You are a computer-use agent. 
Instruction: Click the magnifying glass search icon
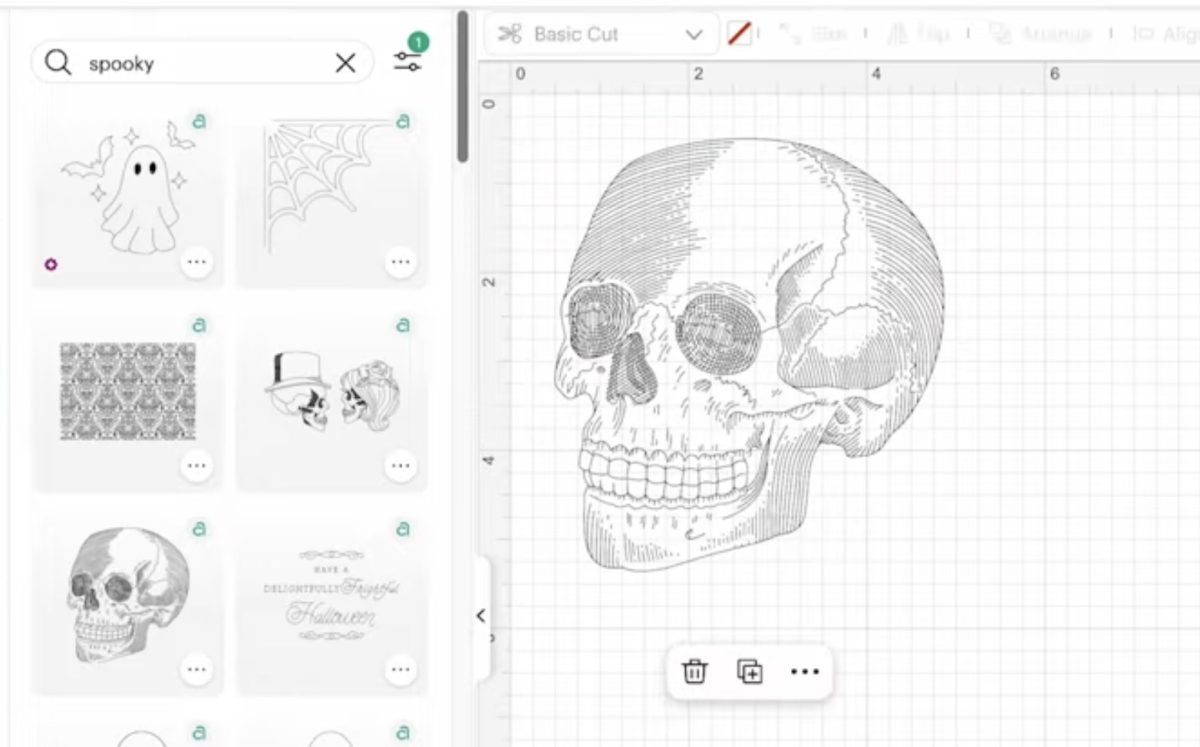coord(58,63)
